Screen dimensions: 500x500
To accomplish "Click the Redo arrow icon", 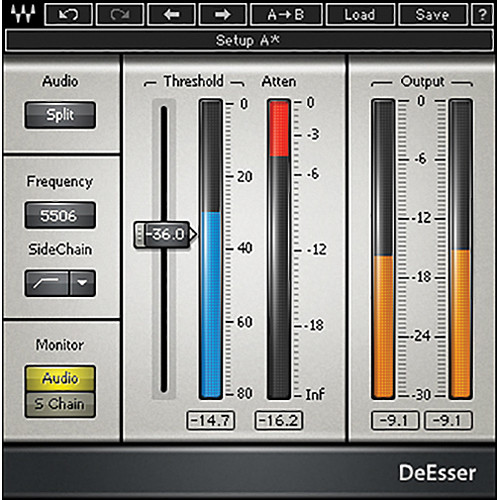I will 120,14.
